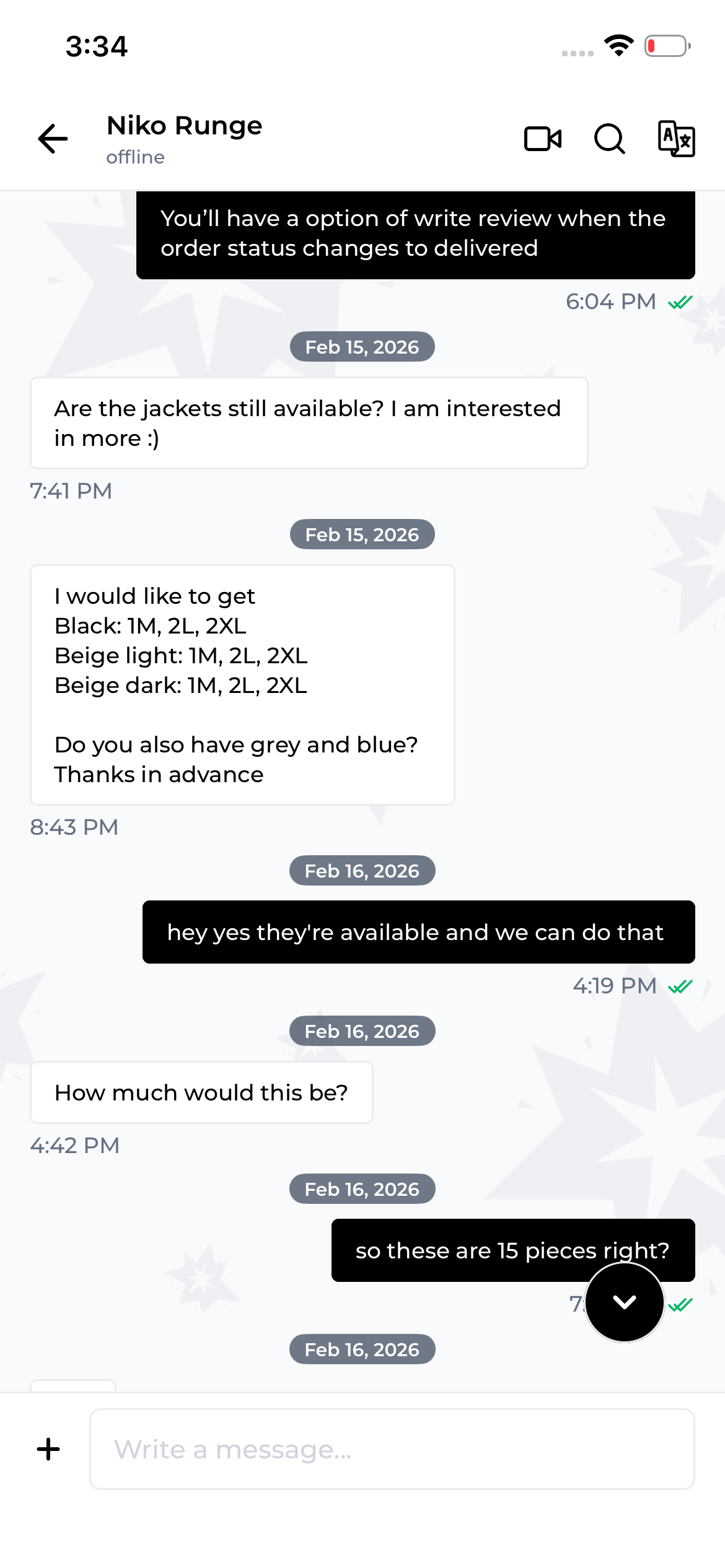The image size is (725, 1568).
Task: Tap read checkmarks beside 6:04 PM
Action: point(680,302)
